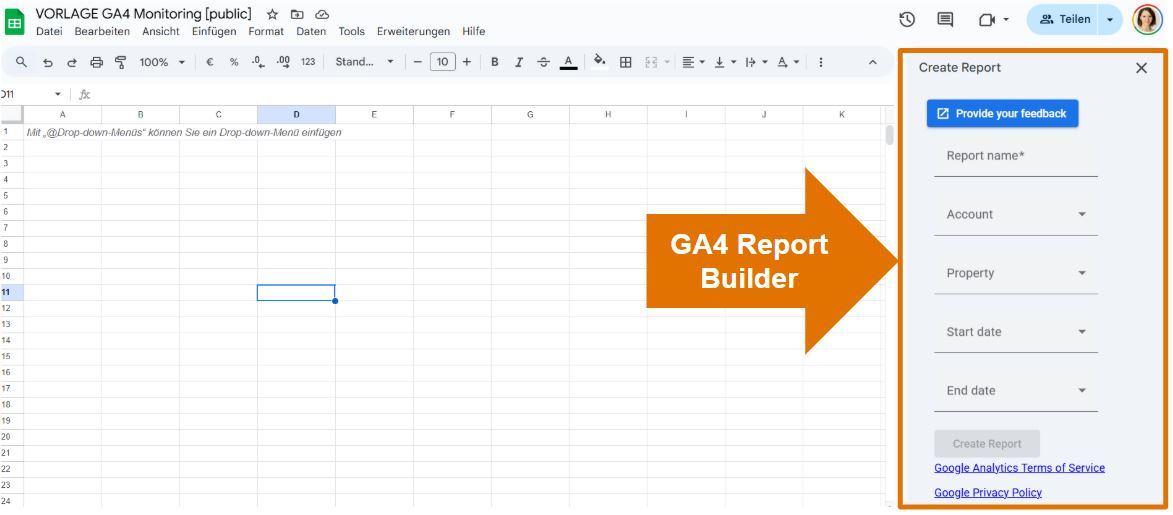The image size is (1173, 515).
Task: Open the comments panel icon
Action: tap(946, 19)
